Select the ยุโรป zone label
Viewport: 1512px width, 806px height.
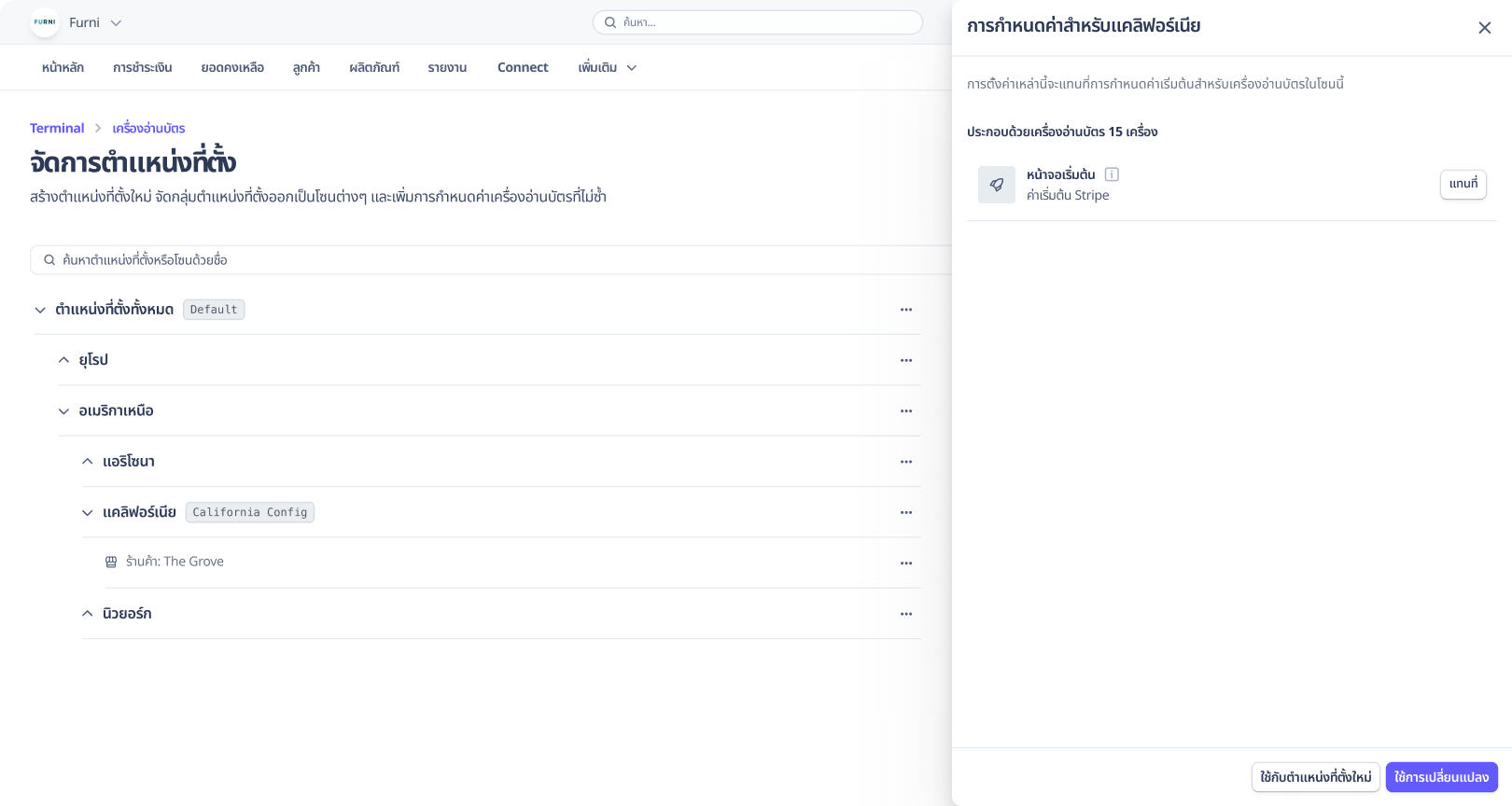(x=93, y=360)
